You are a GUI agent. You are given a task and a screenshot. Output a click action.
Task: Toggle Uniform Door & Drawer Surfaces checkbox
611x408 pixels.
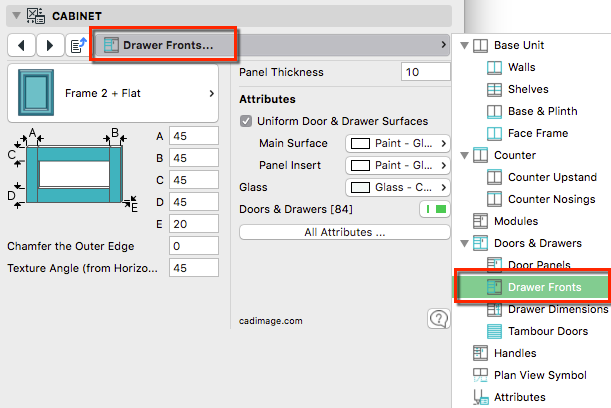[x=247, y=121]
